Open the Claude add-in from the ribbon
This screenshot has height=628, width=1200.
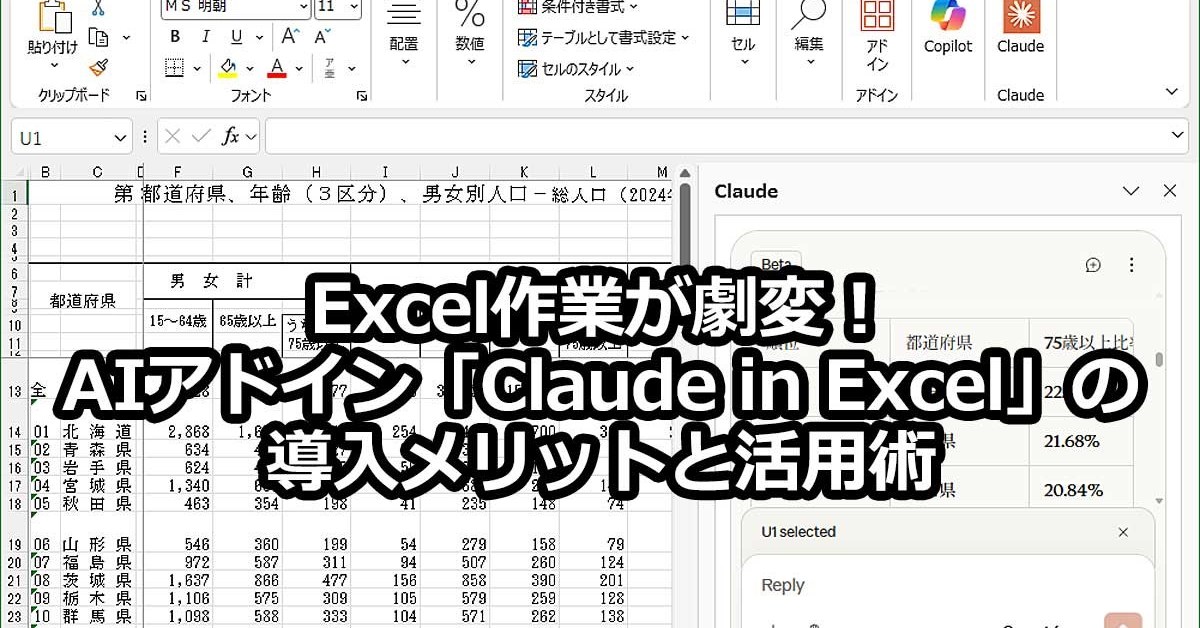(x=1020, y=28)
